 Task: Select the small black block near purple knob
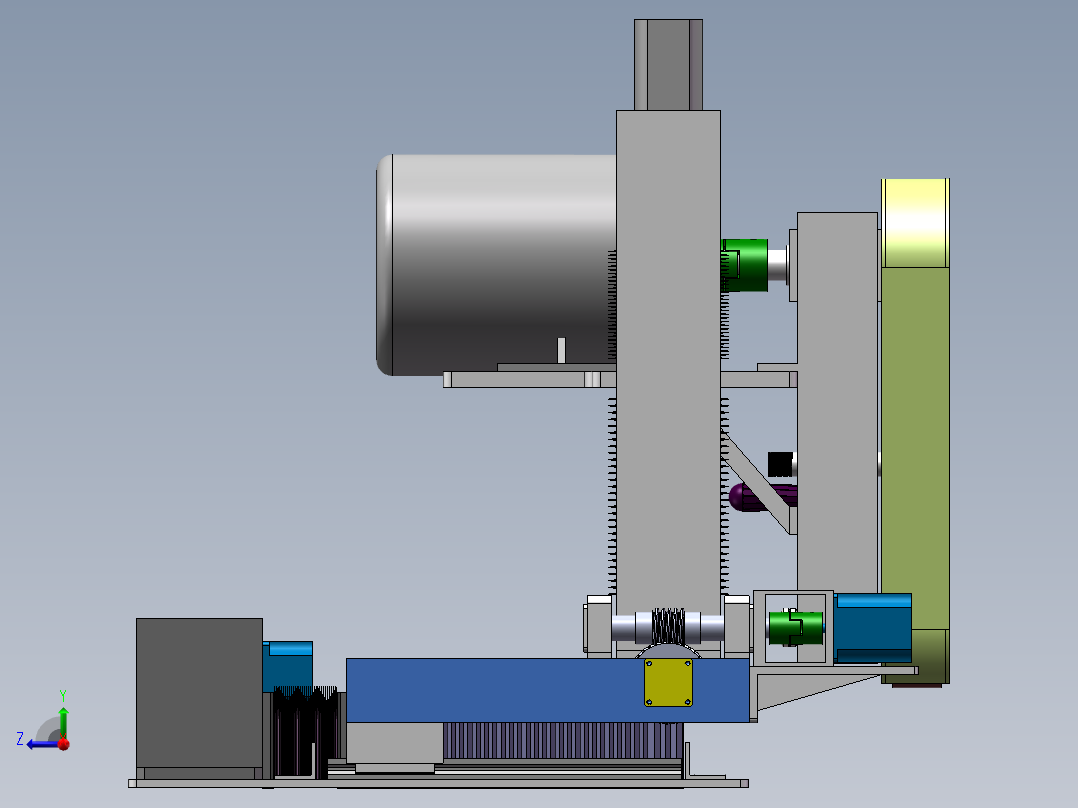[x=780, y=464]
